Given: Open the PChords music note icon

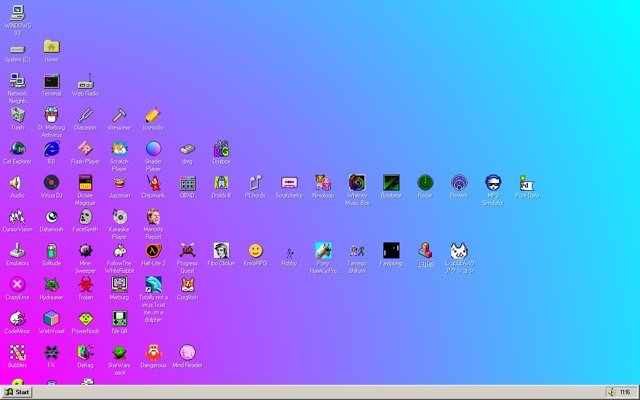Looking at the screenshot, I should [255, 183].
